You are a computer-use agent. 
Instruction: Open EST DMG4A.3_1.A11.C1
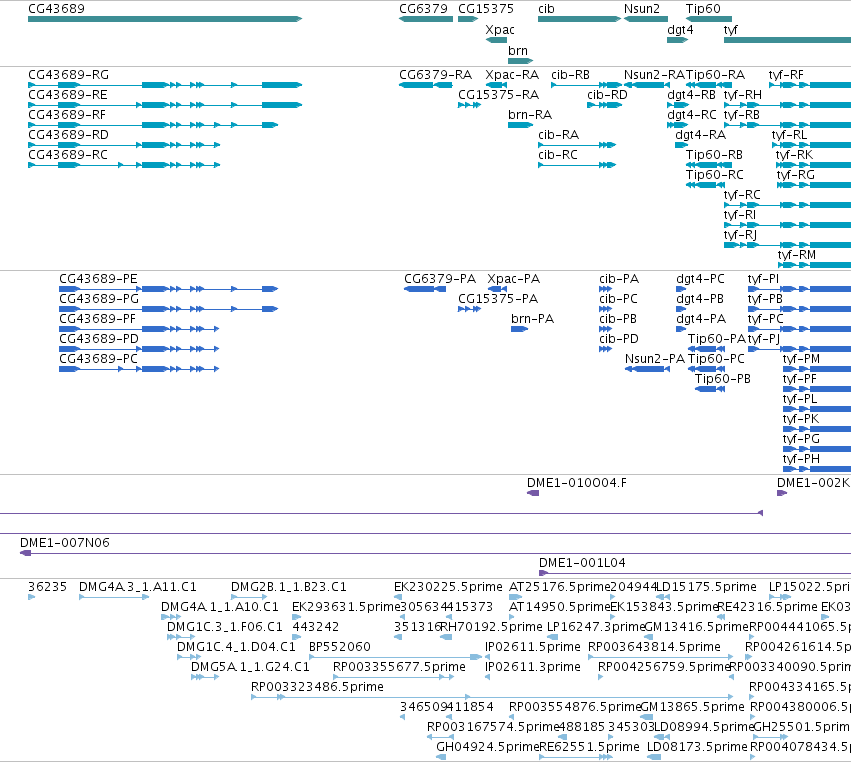114,597
